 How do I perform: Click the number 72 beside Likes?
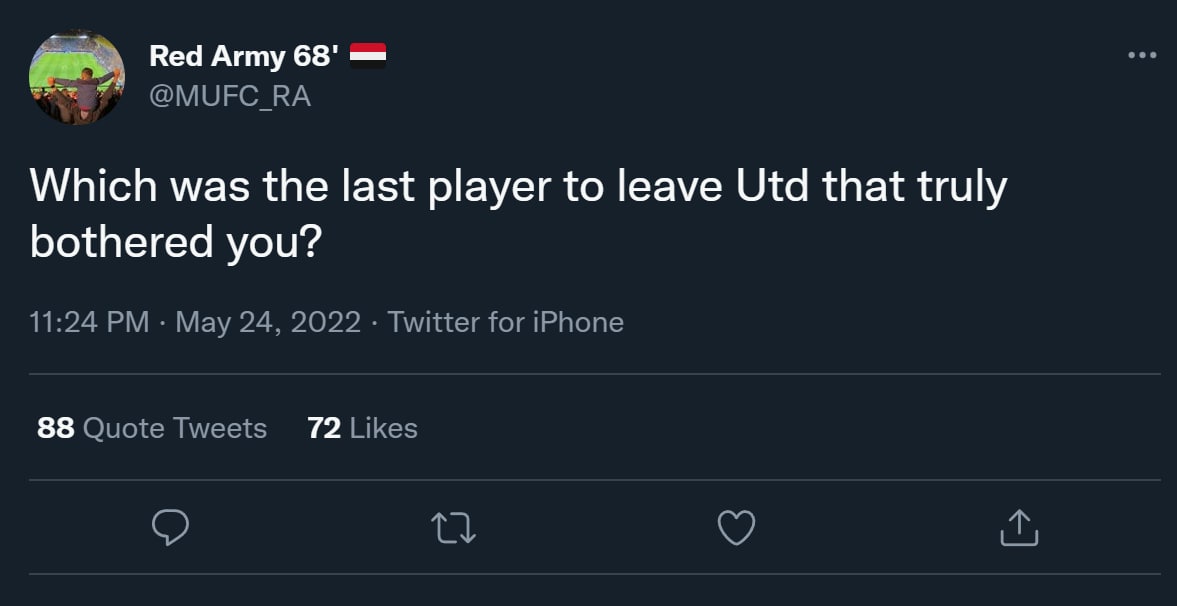325,428
